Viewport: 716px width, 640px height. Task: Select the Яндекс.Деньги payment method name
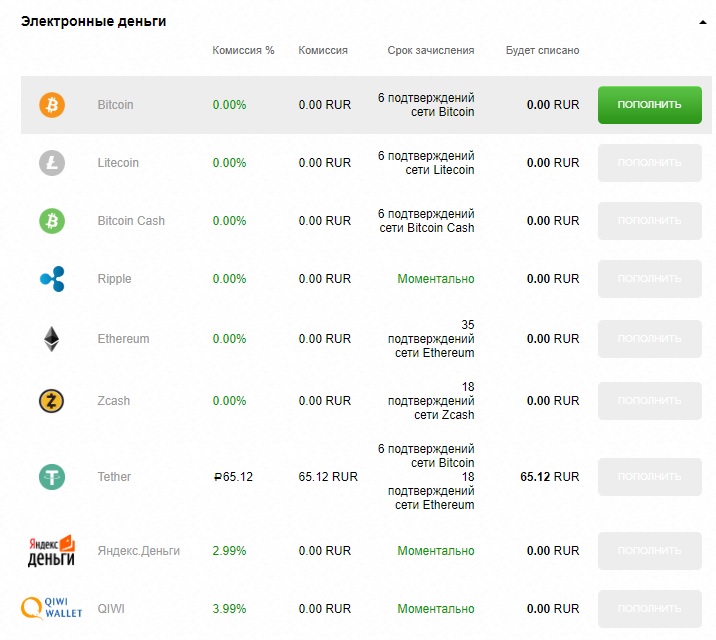tap(138, 551)
